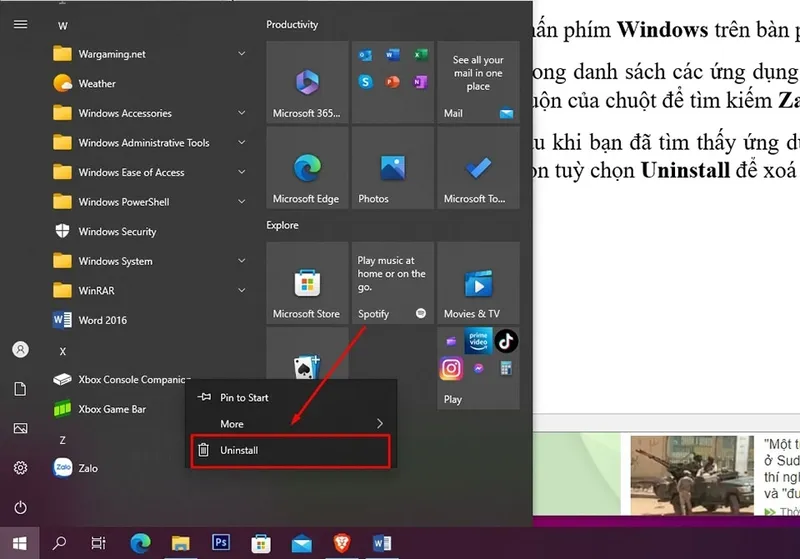Open TikTok icon in Play tile
Viewport: 800px width, 559px height.
pyautogui.click(x=506, y=341)
